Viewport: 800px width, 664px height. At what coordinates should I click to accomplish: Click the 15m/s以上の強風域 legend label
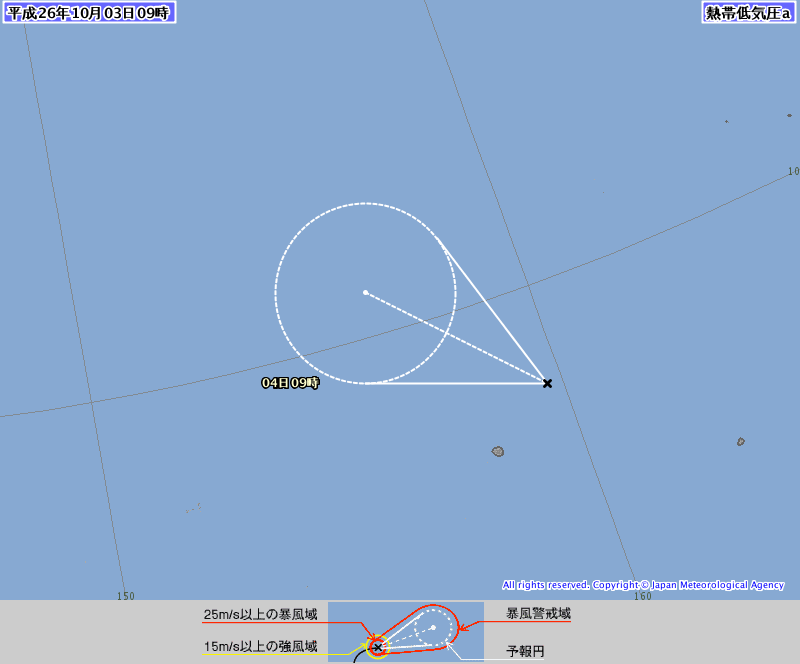coord(260,647)
